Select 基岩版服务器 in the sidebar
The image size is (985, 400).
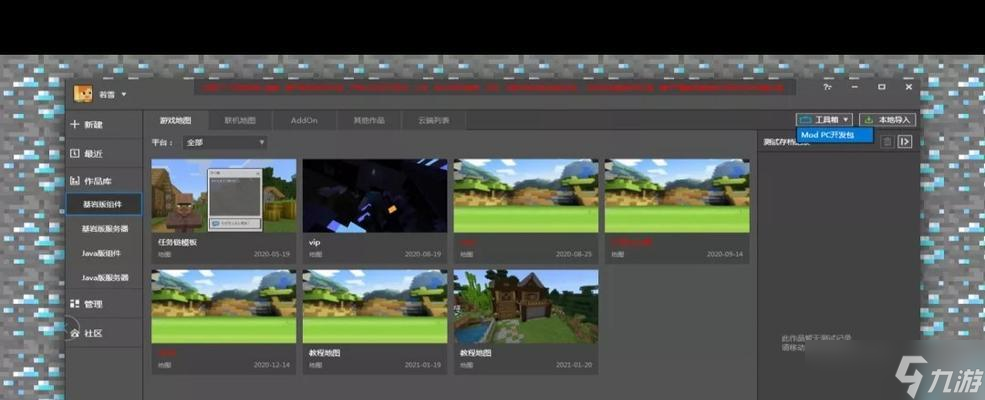[x=104, y=229]
